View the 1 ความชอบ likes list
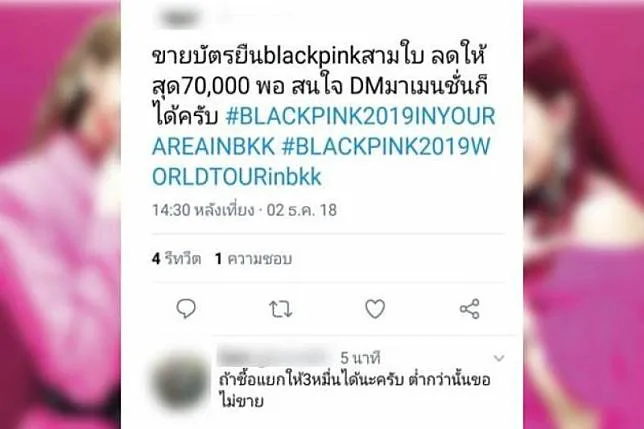The height and width of the screenshot is (429, 644). (253, 259)
